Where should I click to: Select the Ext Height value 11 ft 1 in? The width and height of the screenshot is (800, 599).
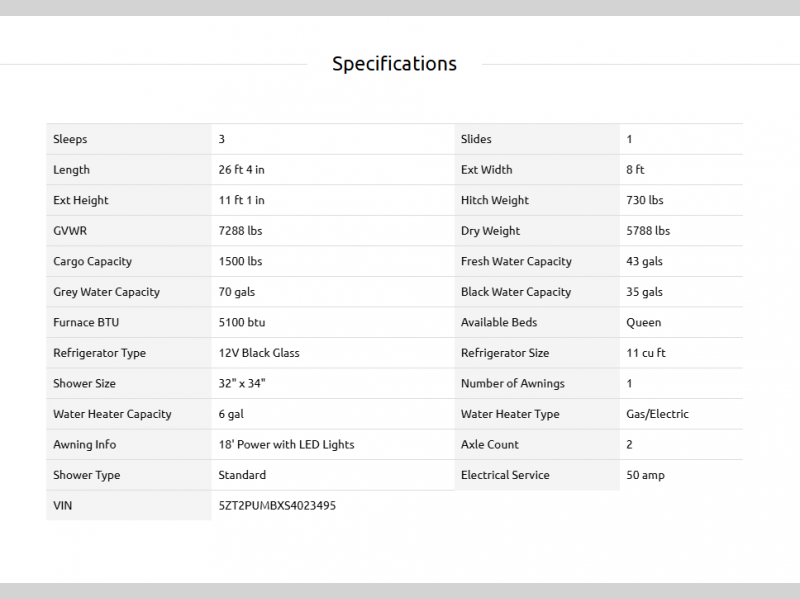pos(242,200)
